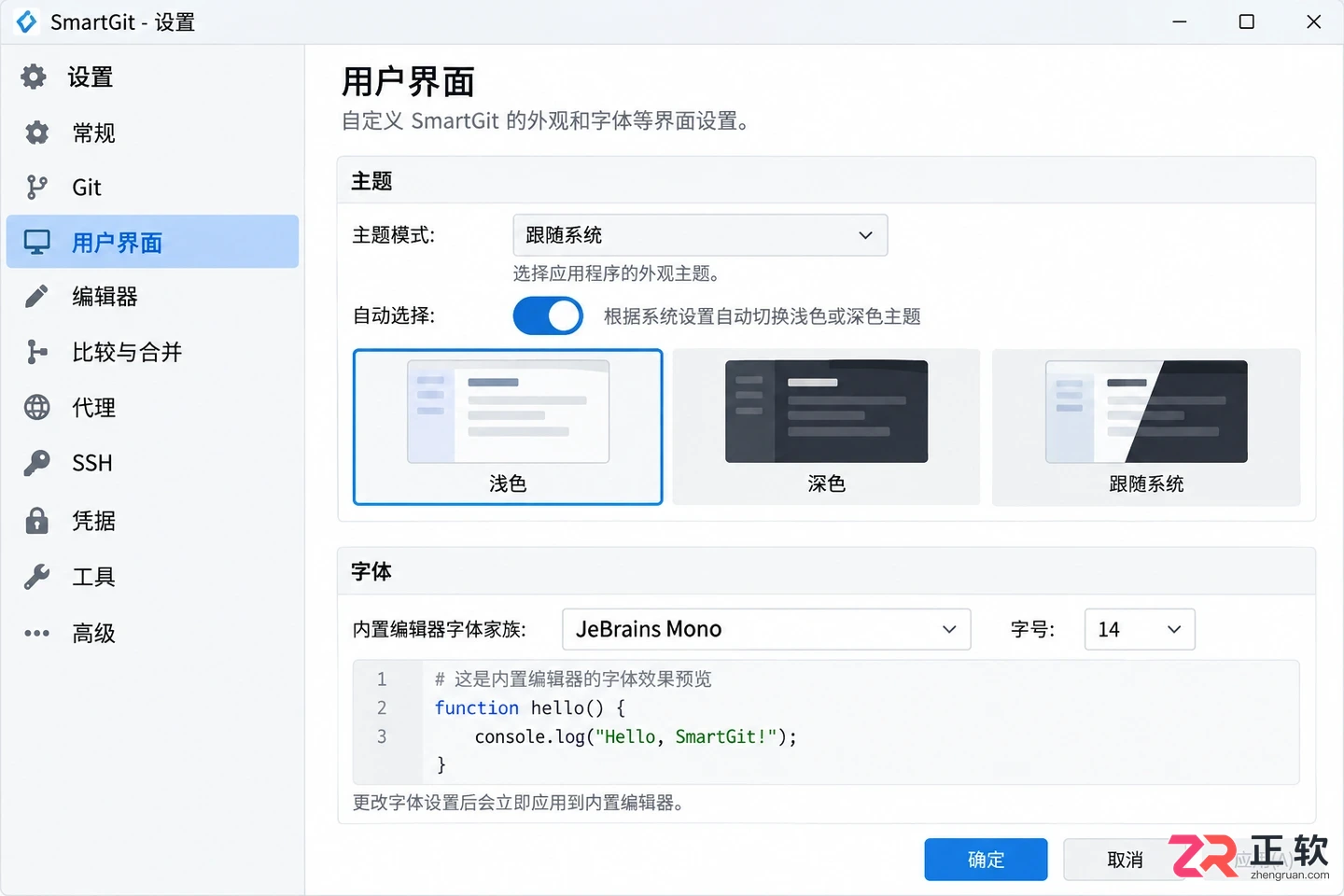1344x896 pixels.
Task: Close the SmartGit settings window
Action: click(x=1313, y=21)
